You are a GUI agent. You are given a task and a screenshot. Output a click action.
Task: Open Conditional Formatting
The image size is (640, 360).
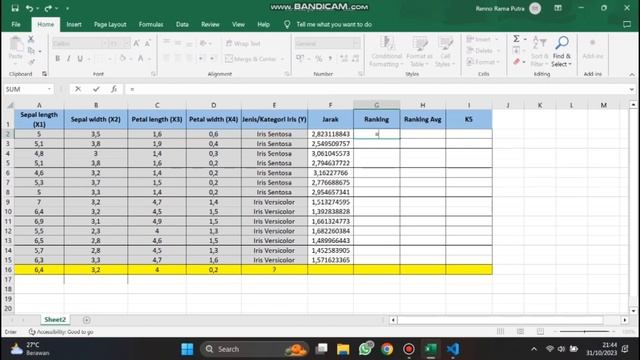[x=386, y=51]
